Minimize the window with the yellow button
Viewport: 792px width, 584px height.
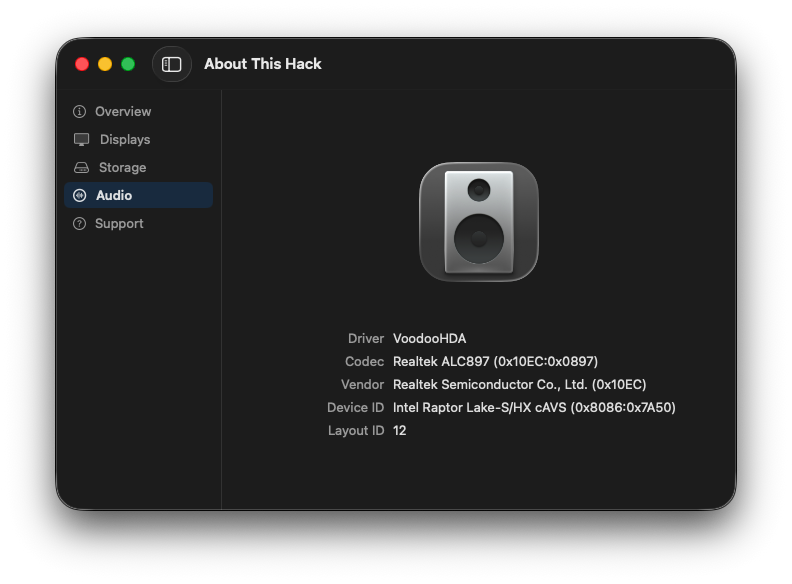[105, 64]
